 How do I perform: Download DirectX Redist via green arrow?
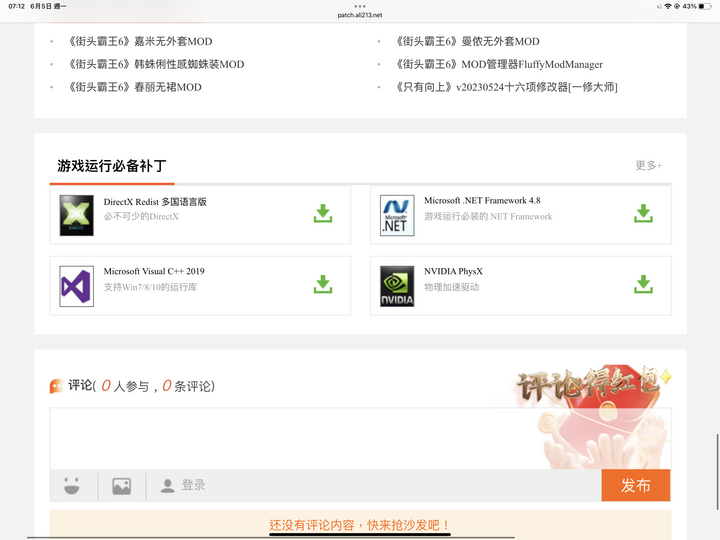(323, 214)
